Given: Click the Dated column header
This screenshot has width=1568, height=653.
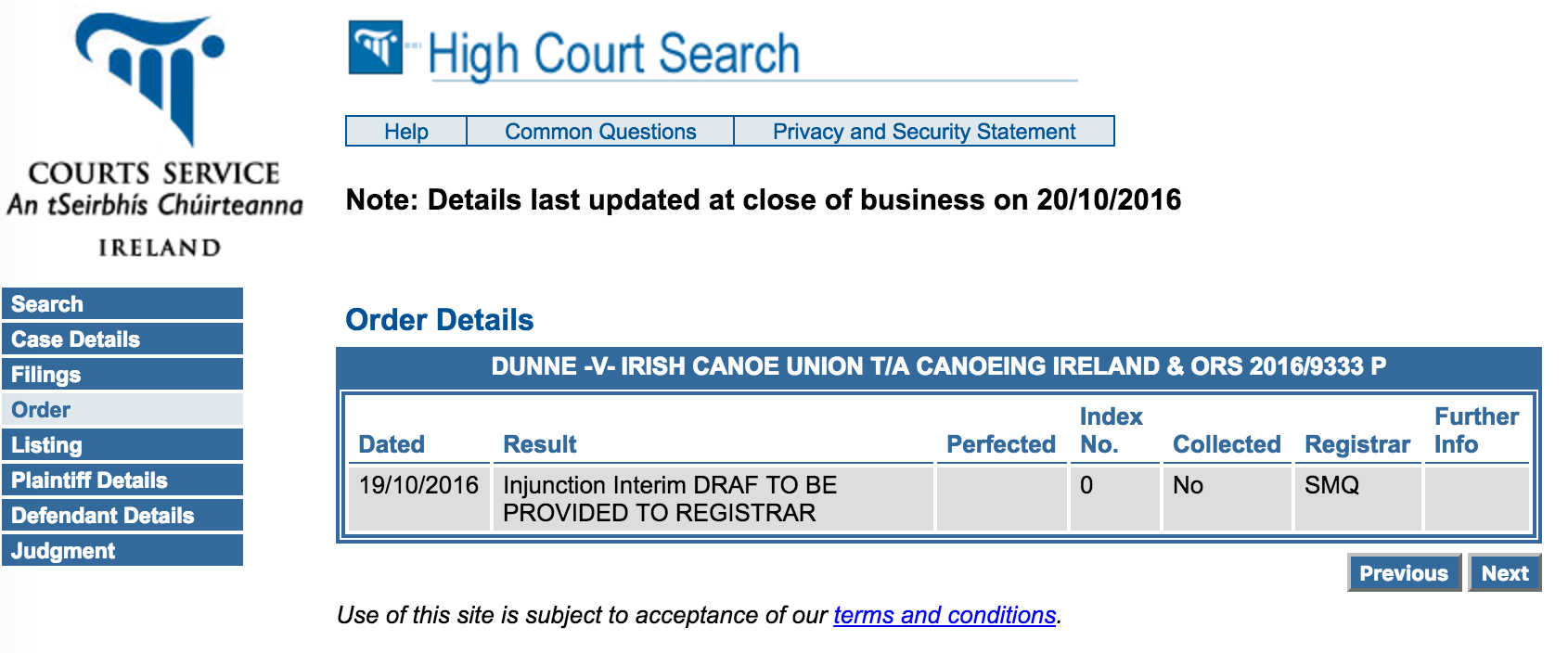Looking at the screenshot, I should click(392, 444).
